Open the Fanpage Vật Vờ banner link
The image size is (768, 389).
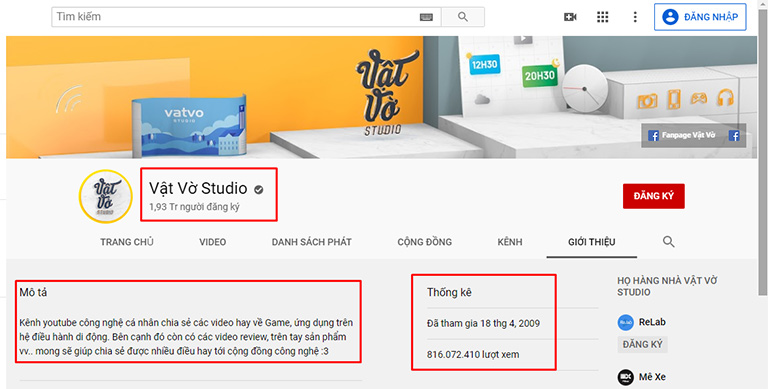[681, 135]
